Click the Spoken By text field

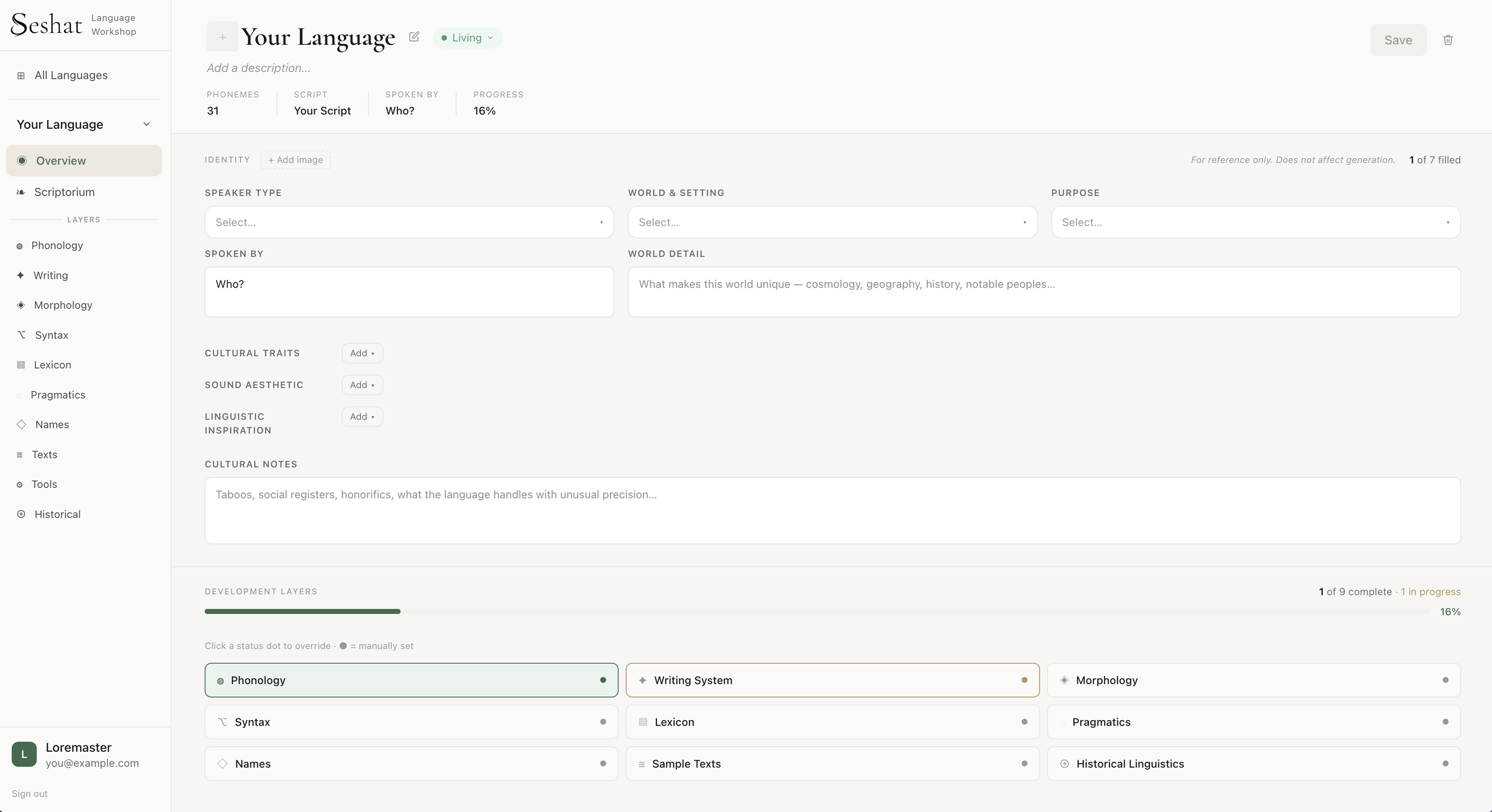tap(409, 292)
